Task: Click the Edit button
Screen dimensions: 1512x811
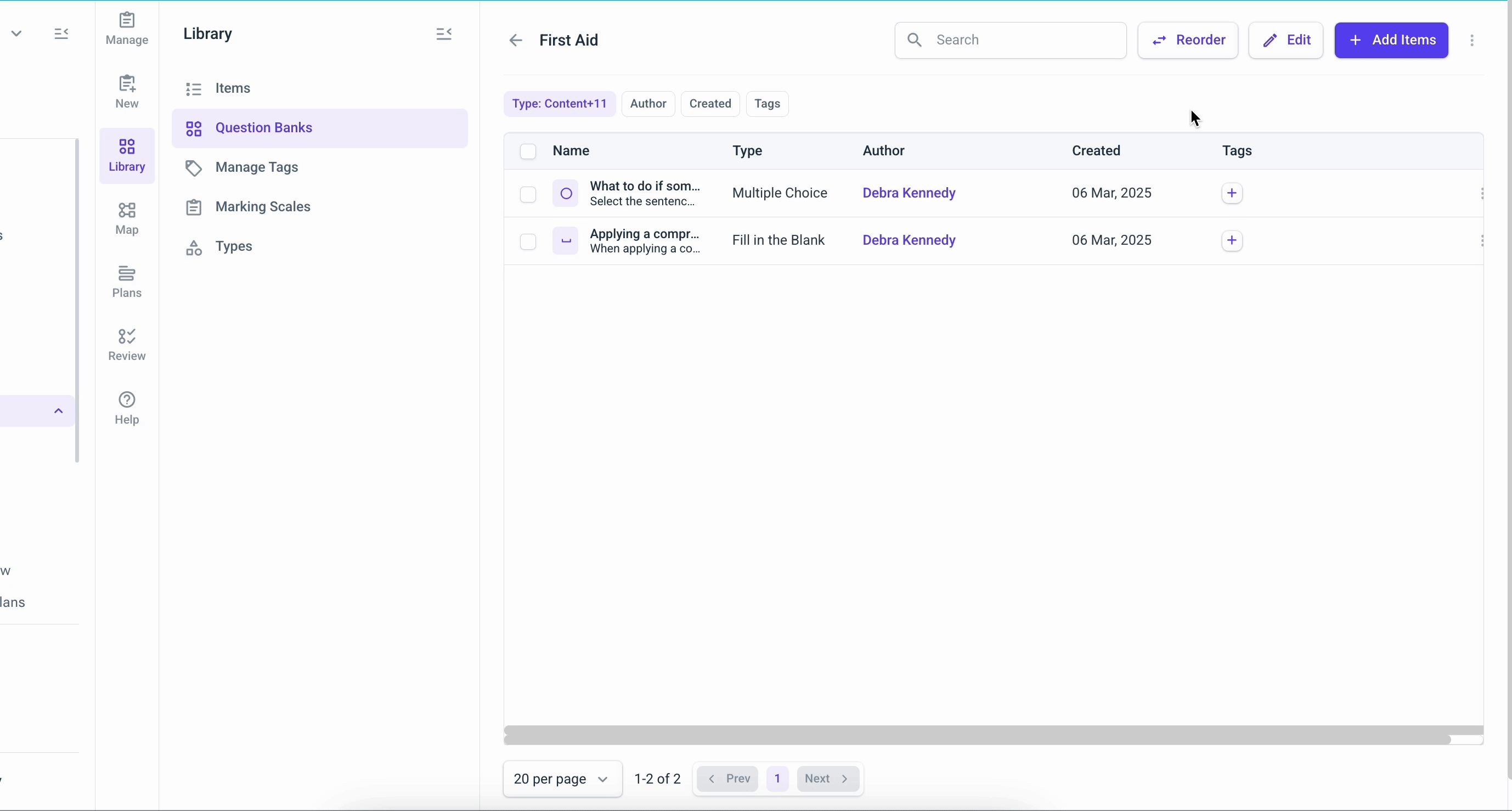Action: click(x=1286, y=41)
